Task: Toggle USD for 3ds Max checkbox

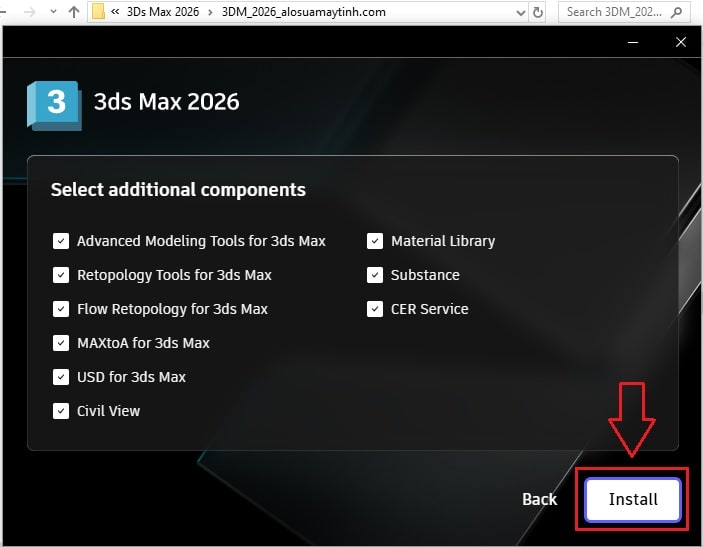Action: tap(61, 377)
